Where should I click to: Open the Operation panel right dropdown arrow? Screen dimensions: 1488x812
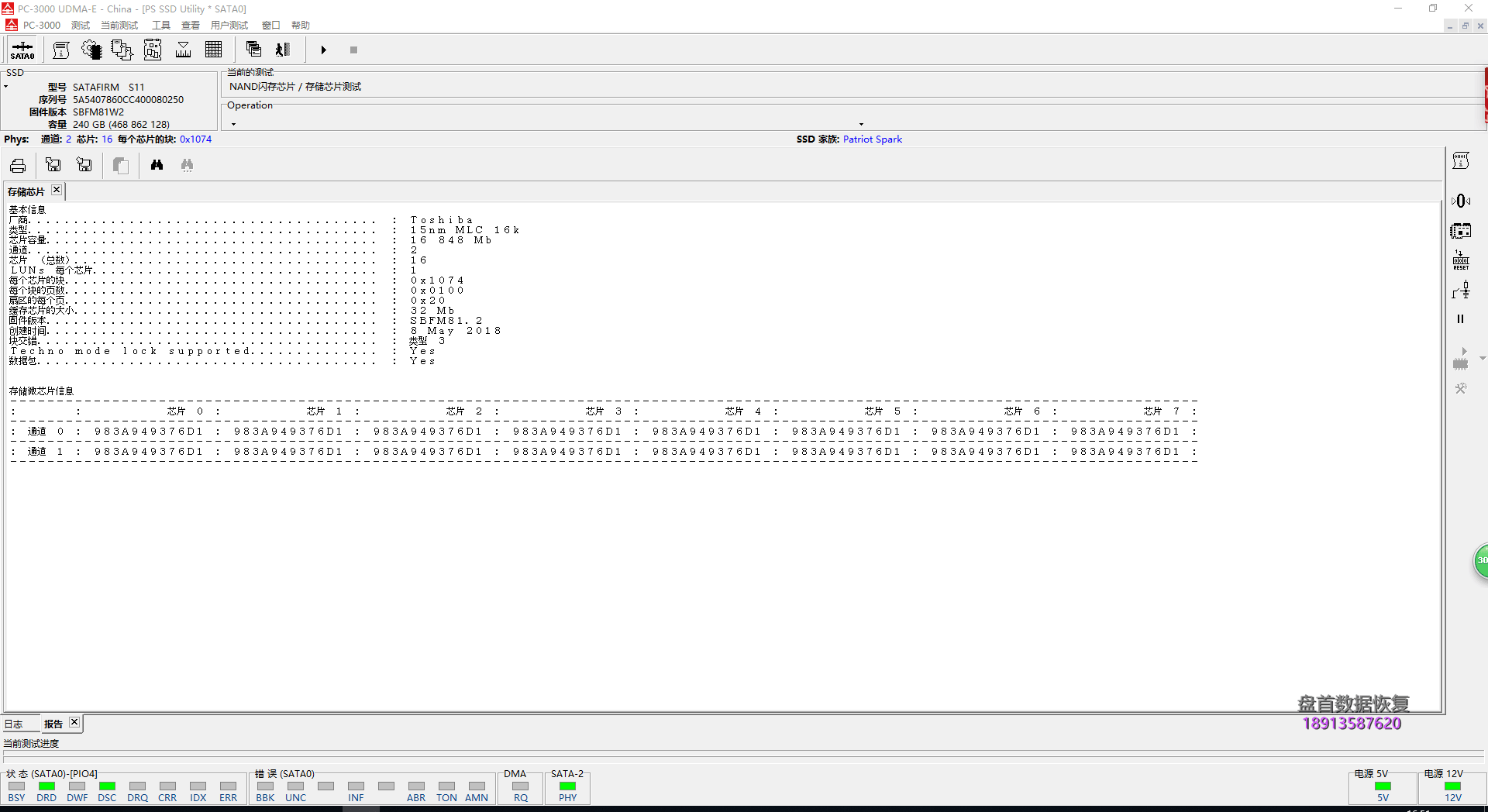click(861, 124)
